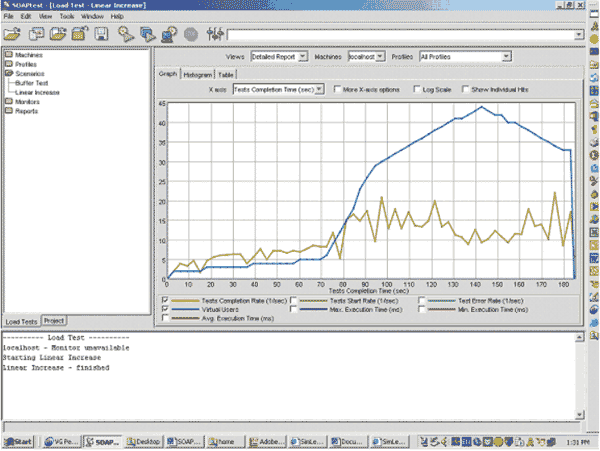Switch to the Histogram tab
The image size is (600, 451).
tap(198, 74)
